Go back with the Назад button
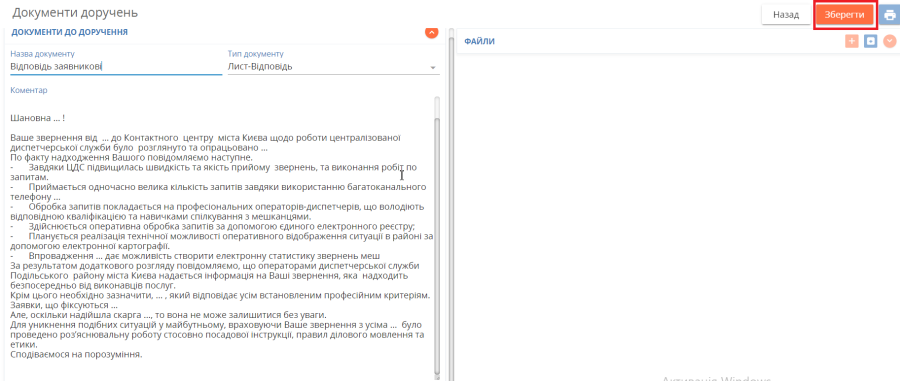This screenshot has height=381, width=900. [x=786, y=15]
